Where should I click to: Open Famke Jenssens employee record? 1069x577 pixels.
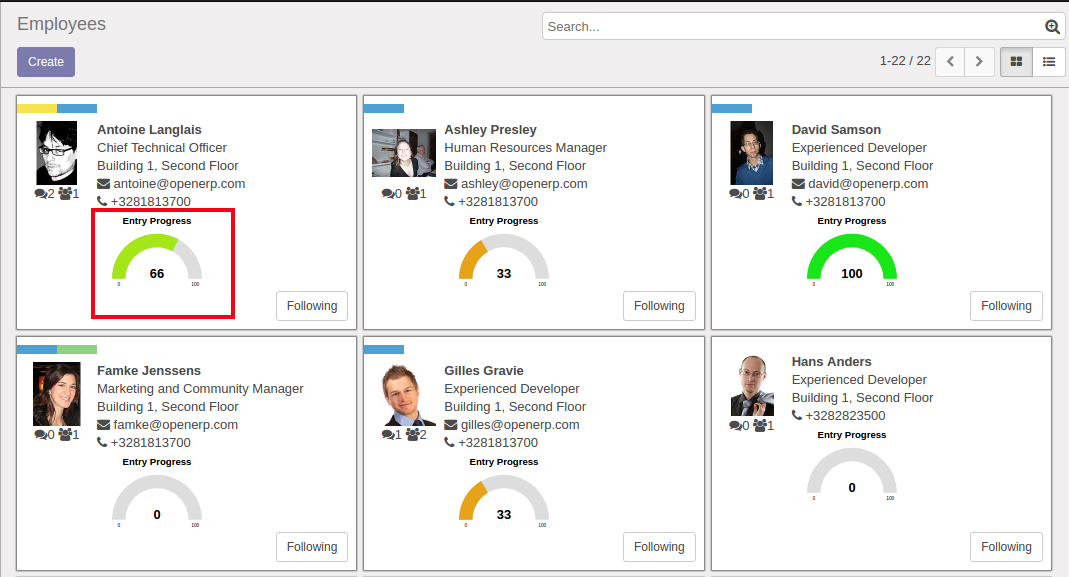click(x=148, y=371)
